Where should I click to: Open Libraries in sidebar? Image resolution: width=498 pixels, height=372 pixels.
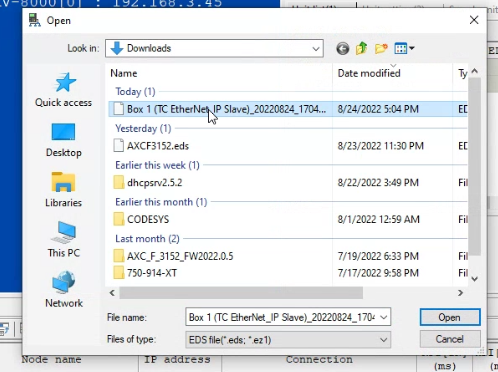63,190
